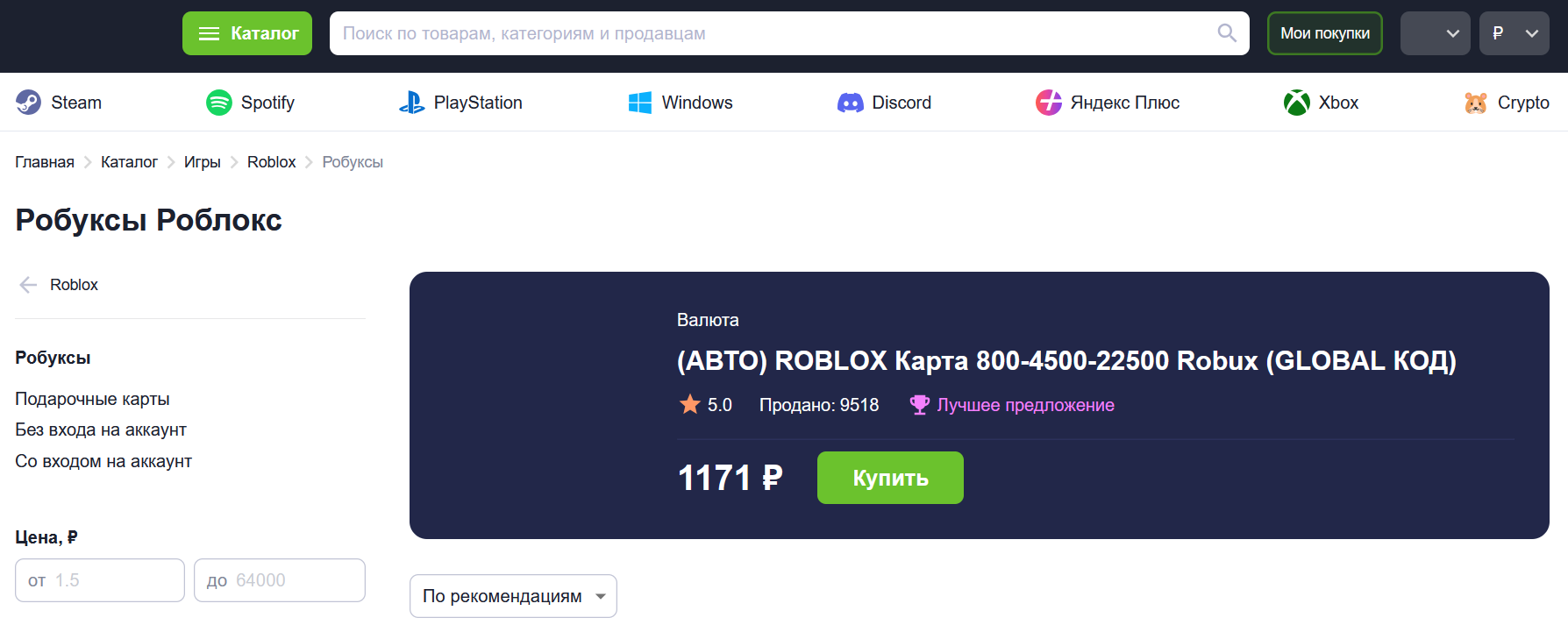Open the ruble currency dropdown
This screenshot has height=632, width=1568.
pos(1515,33)
